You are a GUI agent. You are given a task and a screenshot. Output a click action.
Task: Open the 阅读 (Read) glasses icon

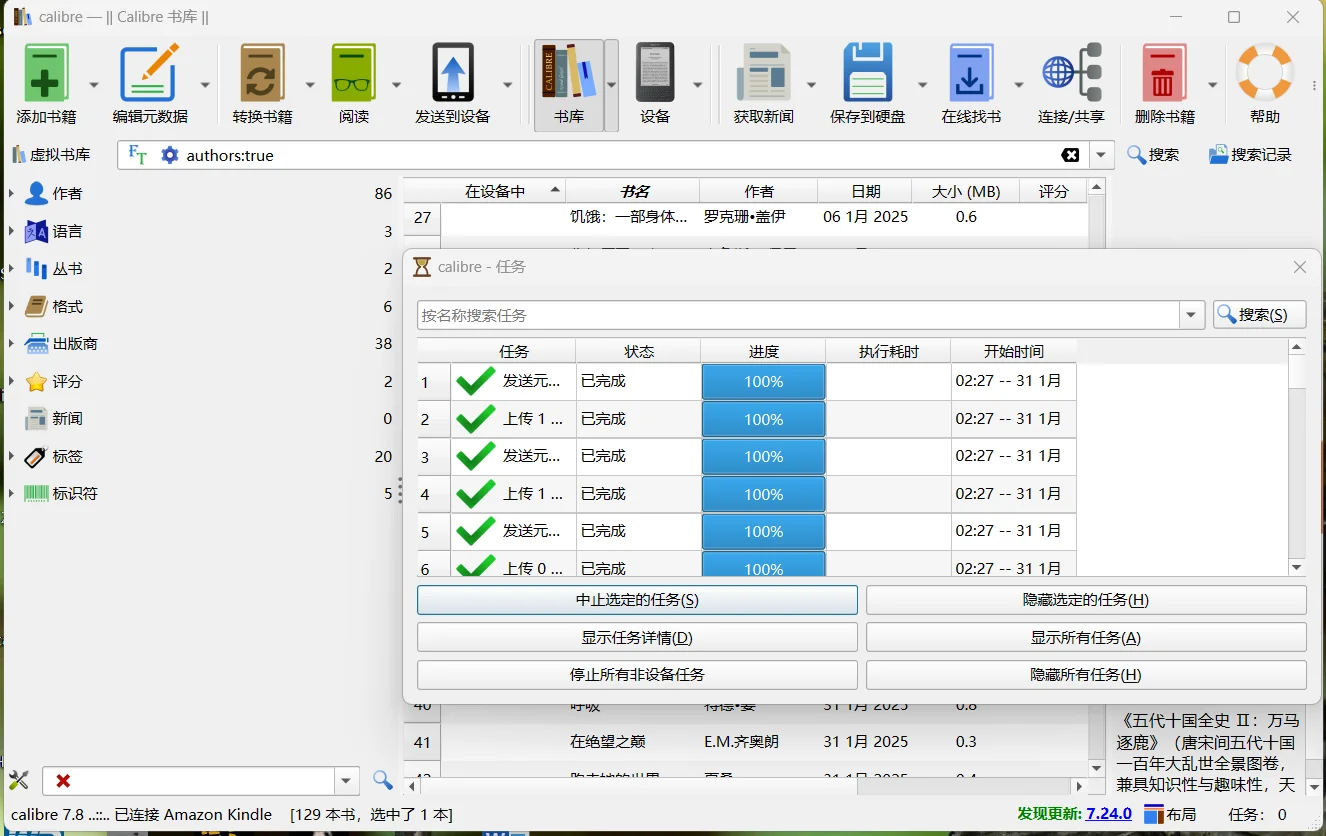pos(353,73)
